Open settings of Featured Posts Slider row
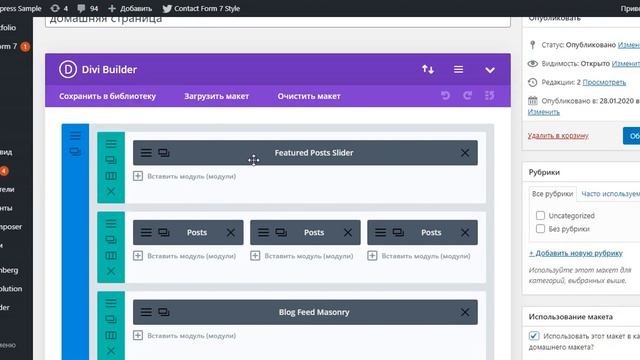This screenshot has height=360, width=640. pos(111,144)
